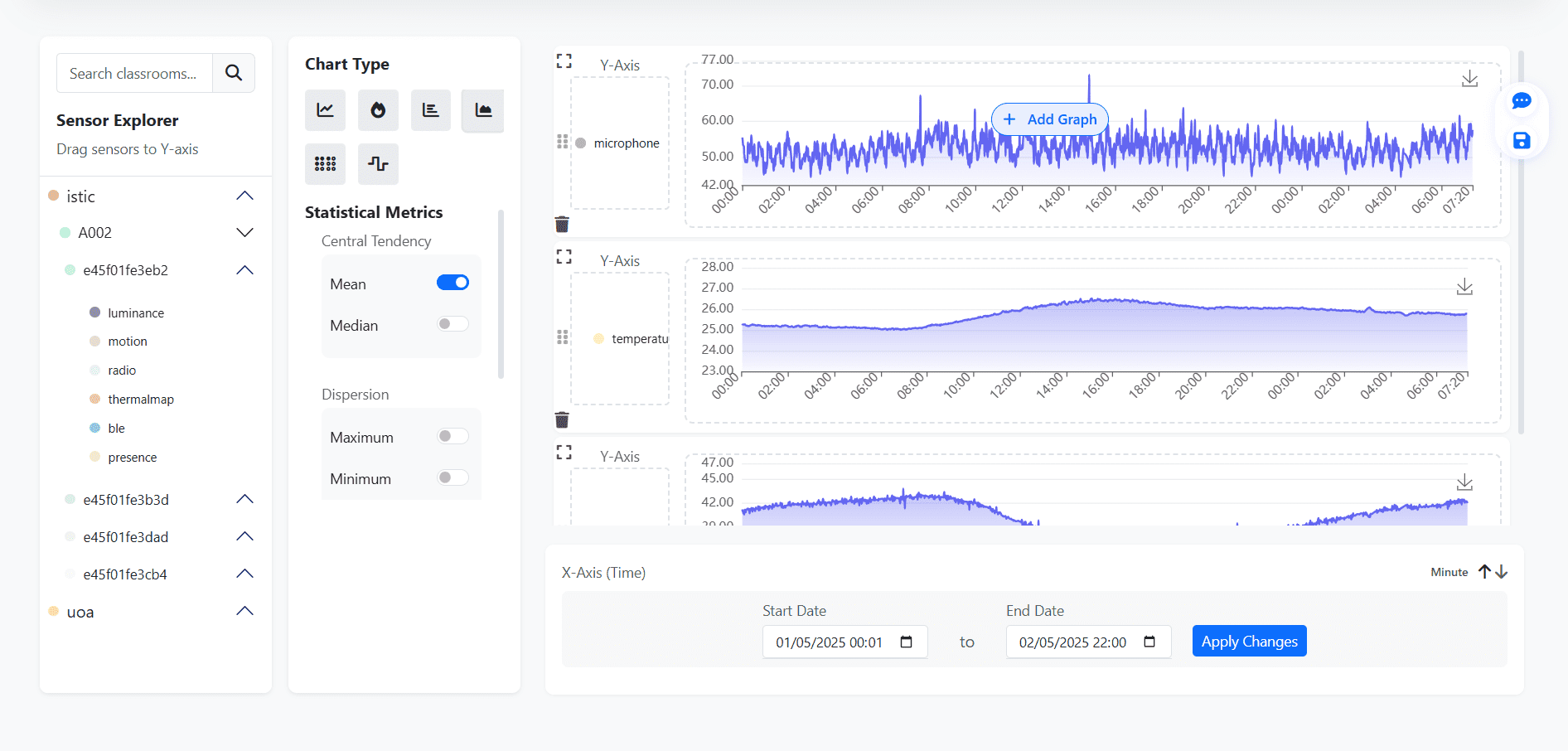Collapse the e45f01fe3eb2 device node
Viewport: 1568px width, 751px height.
coord(244,270)
